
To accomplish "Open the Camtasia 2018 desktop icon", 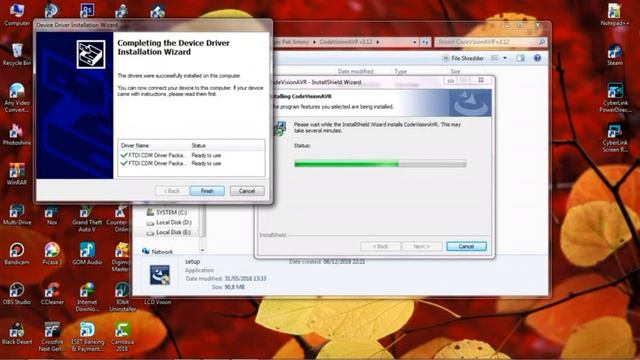I will (x=122, y=336).
